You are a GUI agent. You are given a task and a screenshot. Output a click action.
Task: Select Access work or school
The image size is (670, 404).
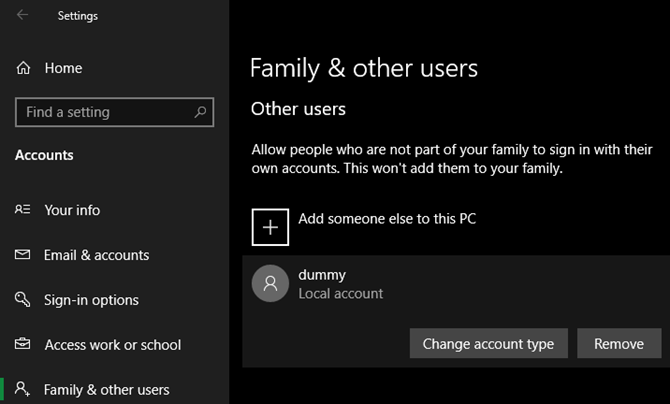[113, 345]
